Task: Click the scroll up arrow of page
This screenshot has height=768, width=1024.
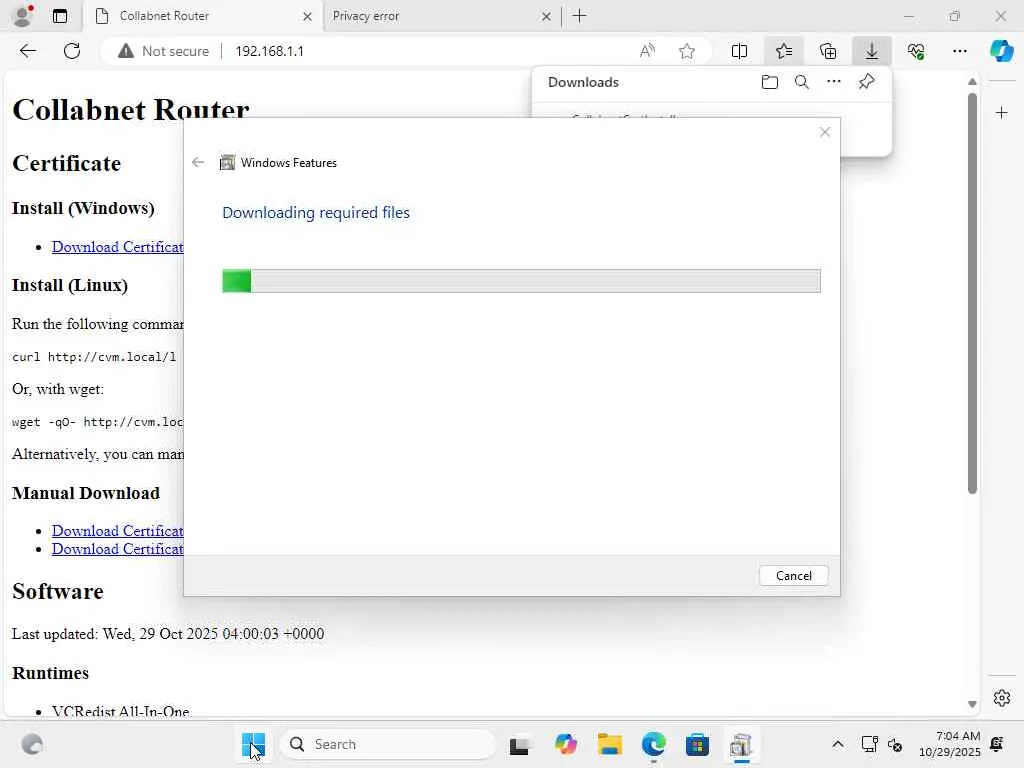Action: tap(972, 82)
